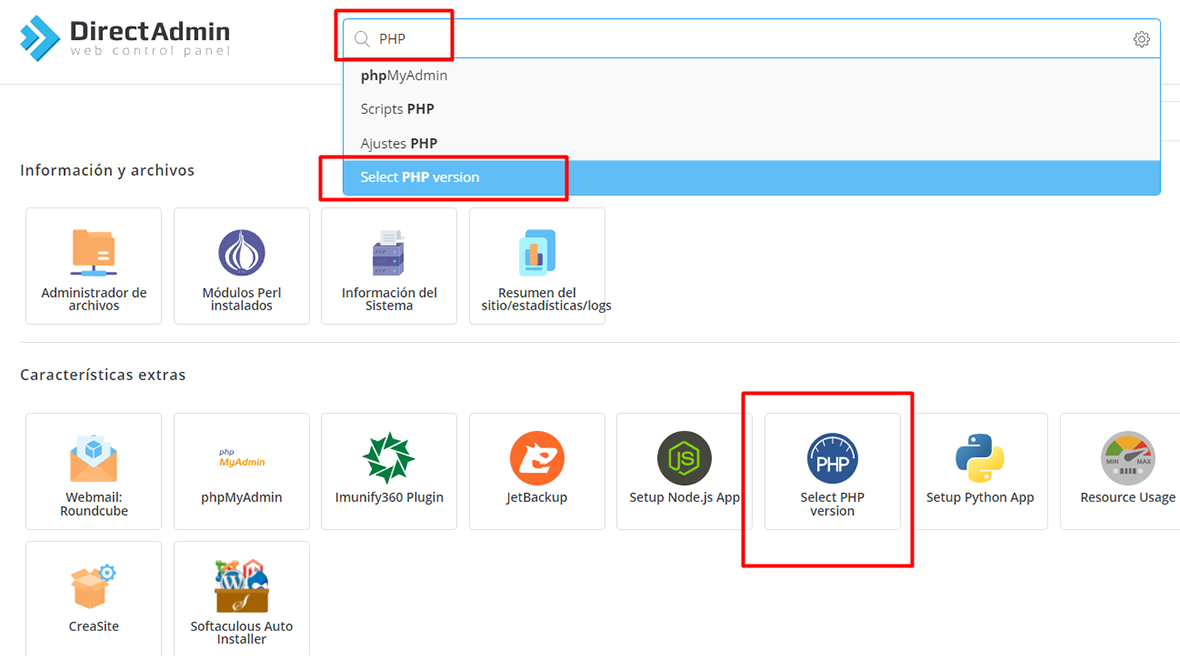
Task: Open Imunify360 Plugin green star icon
Action: click(388, 457)
